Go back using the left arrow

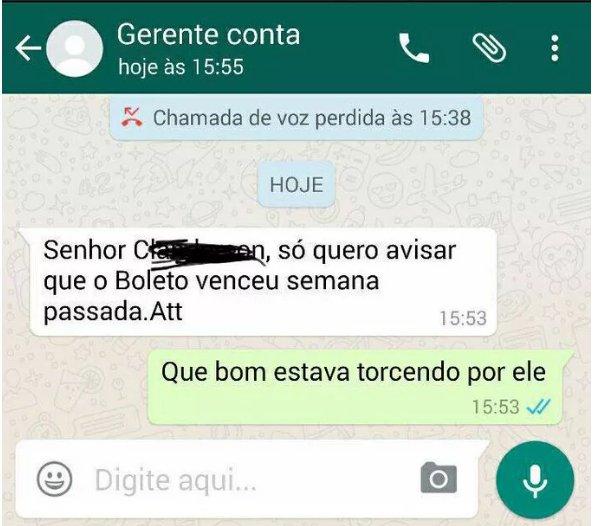click(x=28, y=48)
